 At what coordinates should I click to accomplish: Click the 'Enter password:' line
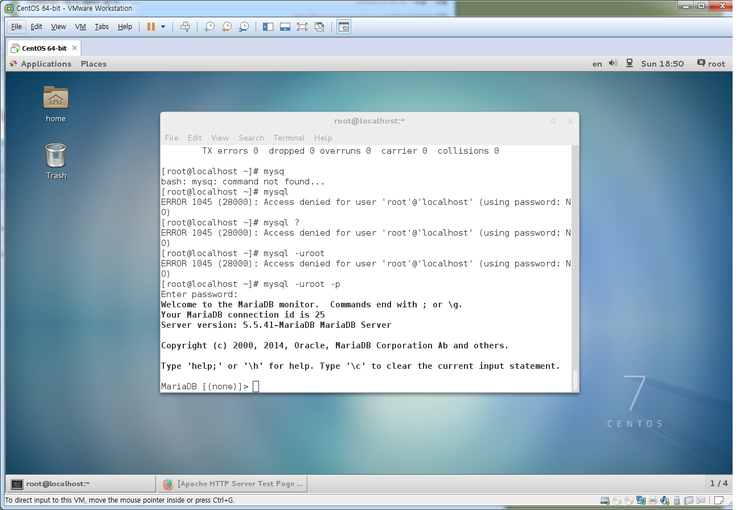199,294
